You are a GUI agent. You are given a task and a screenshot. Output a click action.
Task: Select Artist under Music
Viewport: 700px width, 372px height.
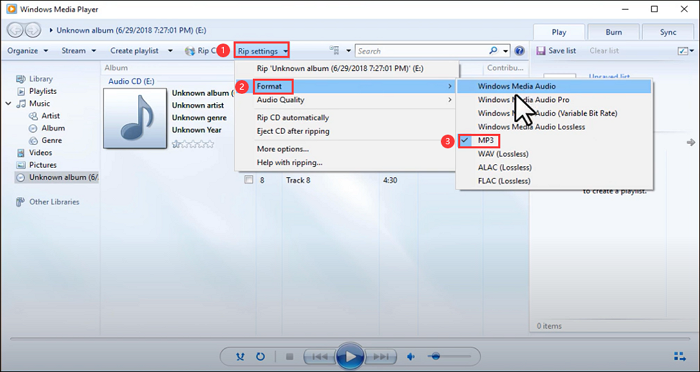pyautogui.click(x=50, y=116)
